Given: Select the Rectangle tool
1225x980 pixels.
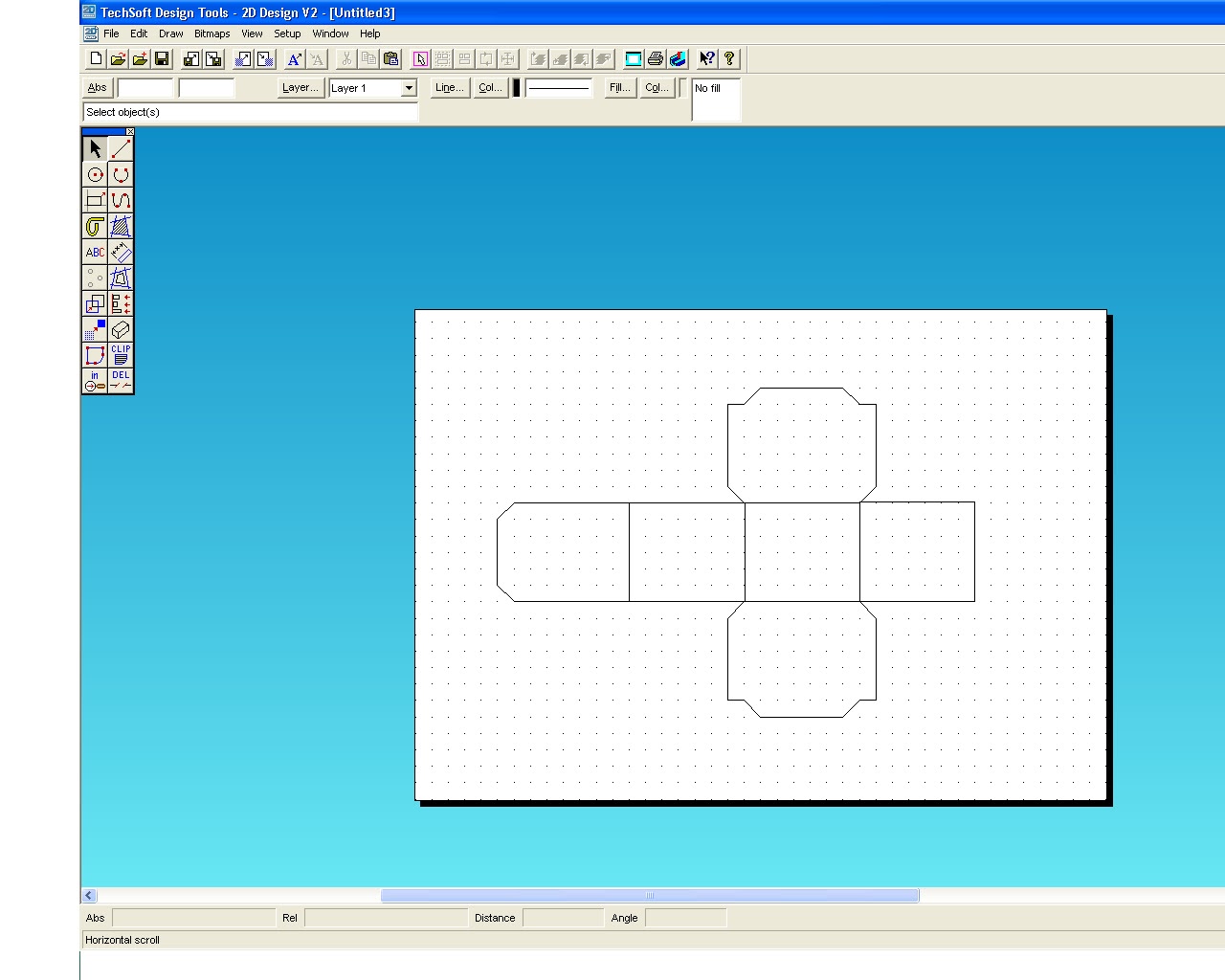Looking at the screenshot, I should pyautogui.click(x=95, y=201).
